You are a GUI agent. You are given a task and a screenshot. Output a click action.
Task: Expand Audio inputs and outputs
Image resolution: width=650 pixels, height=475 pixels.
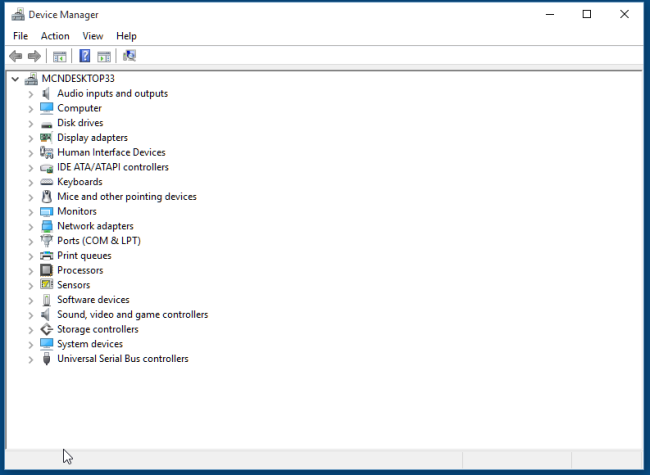31,94
